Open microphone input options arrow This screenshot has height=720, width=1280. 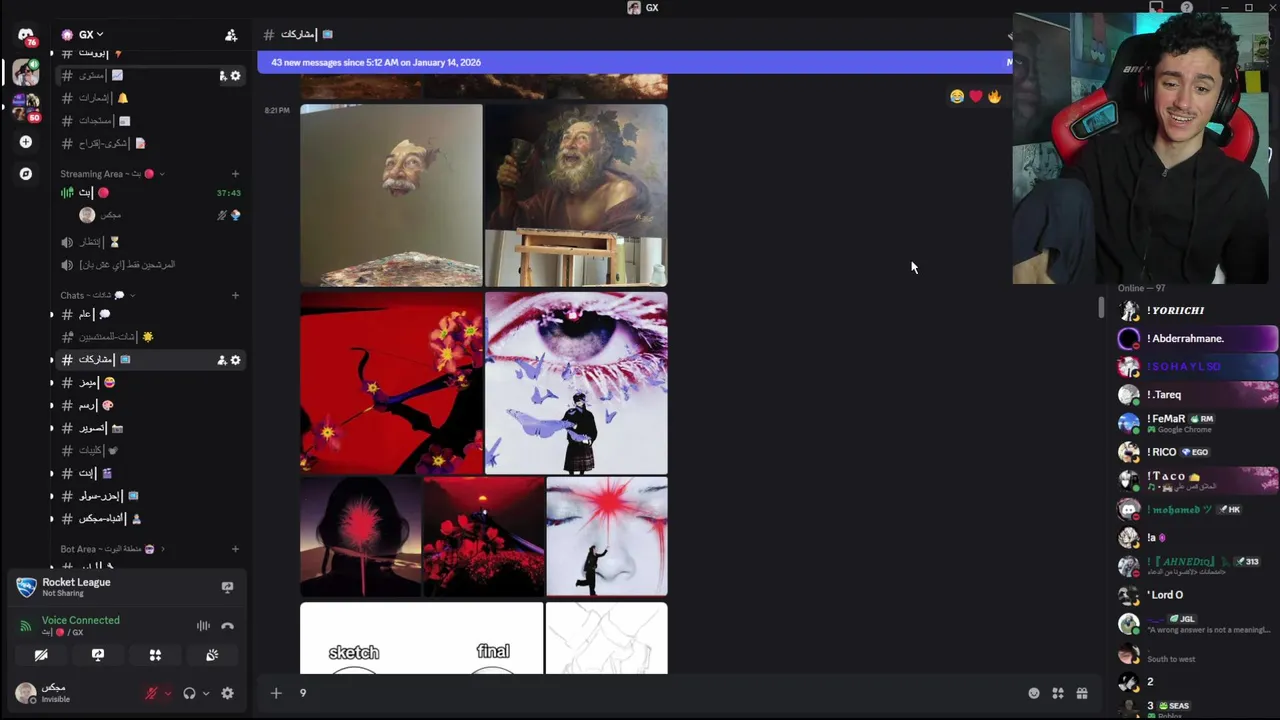click(x=167, y=693)
